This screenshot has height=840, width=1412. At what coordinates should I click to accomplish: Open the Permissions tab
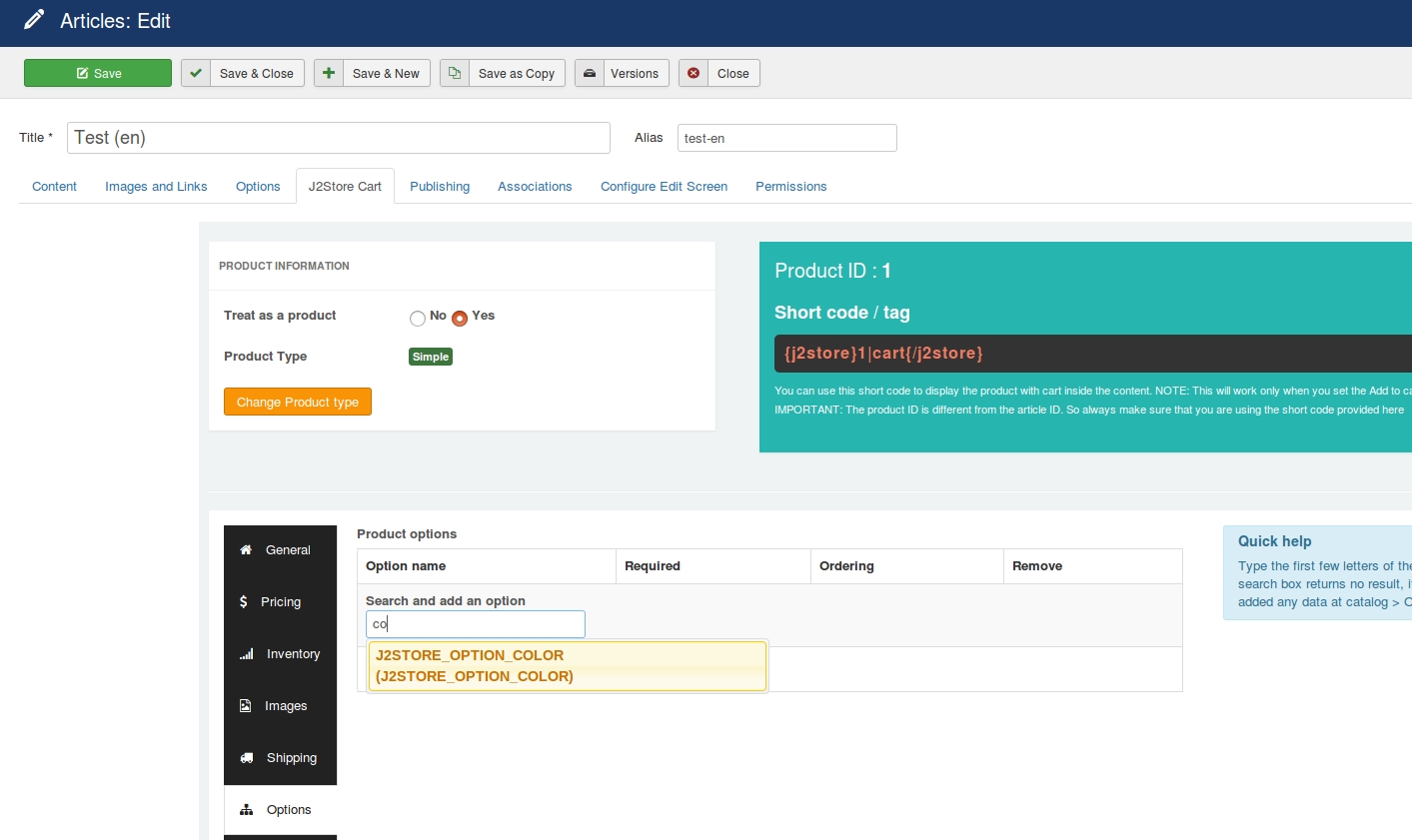(x=790, y=187)
